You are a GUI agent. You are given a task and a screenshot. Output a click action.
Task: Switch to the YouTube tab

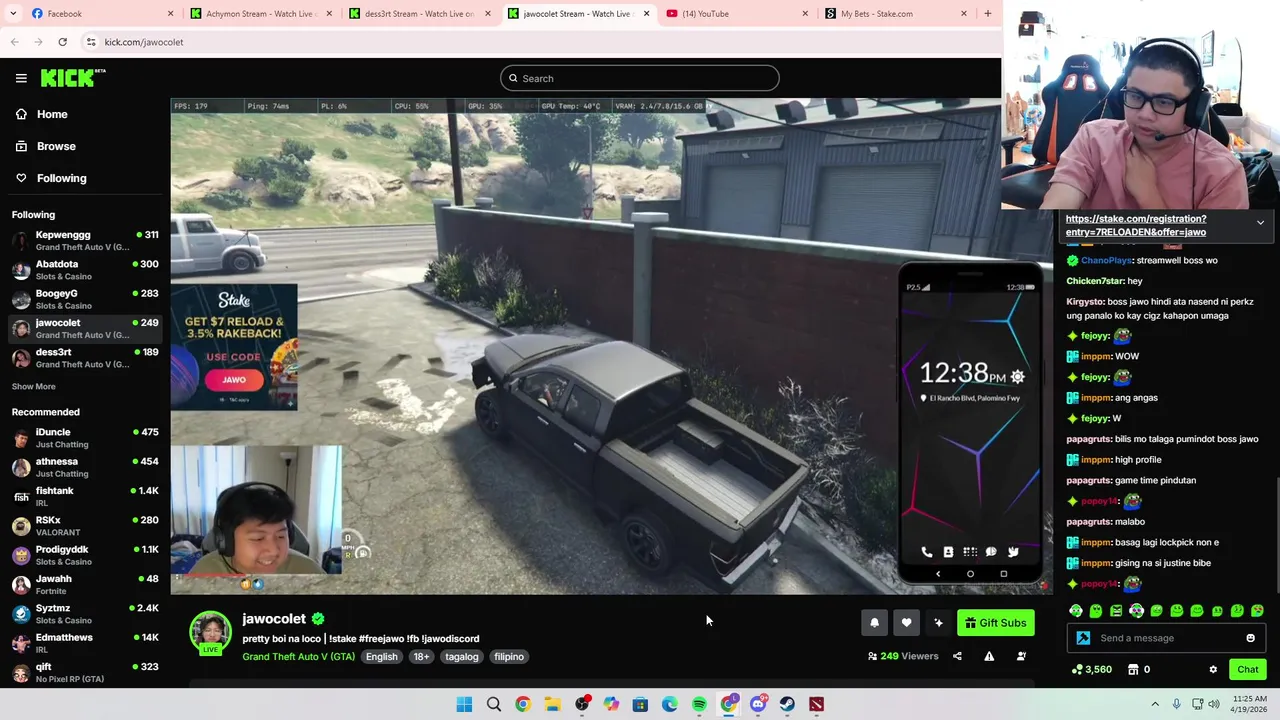pos(737,14)
